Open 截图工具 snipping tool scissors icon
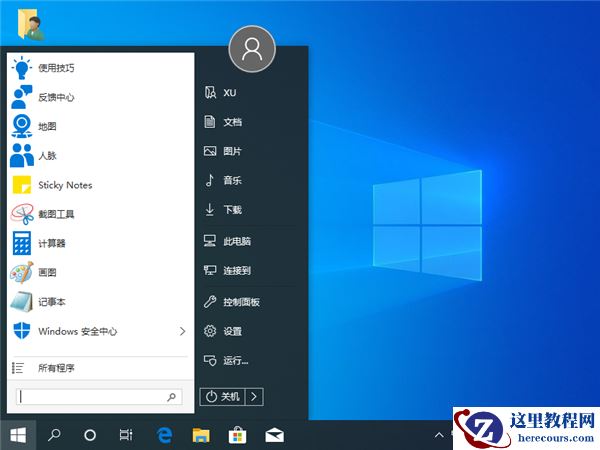The width and height of the screenshot is (600, 450). [22, 214]
